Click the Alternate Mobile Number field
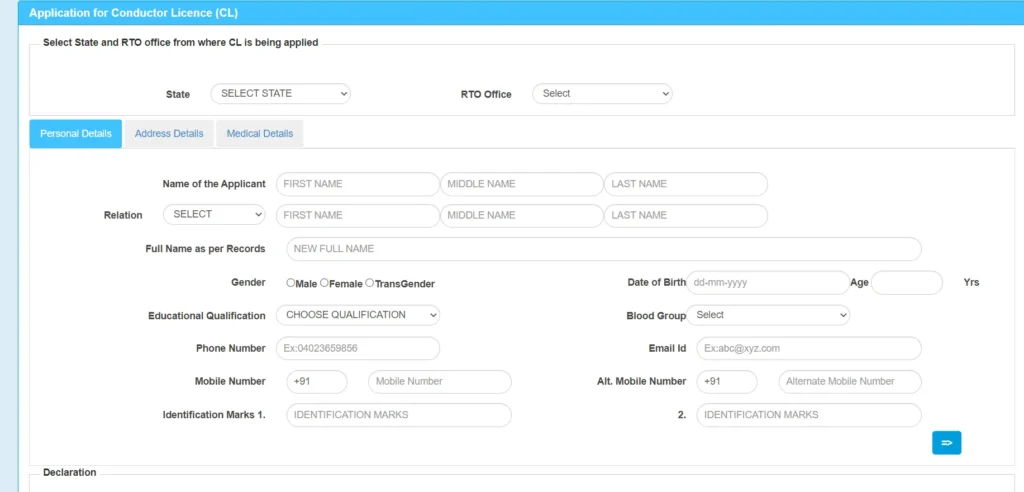 [849, 381]
